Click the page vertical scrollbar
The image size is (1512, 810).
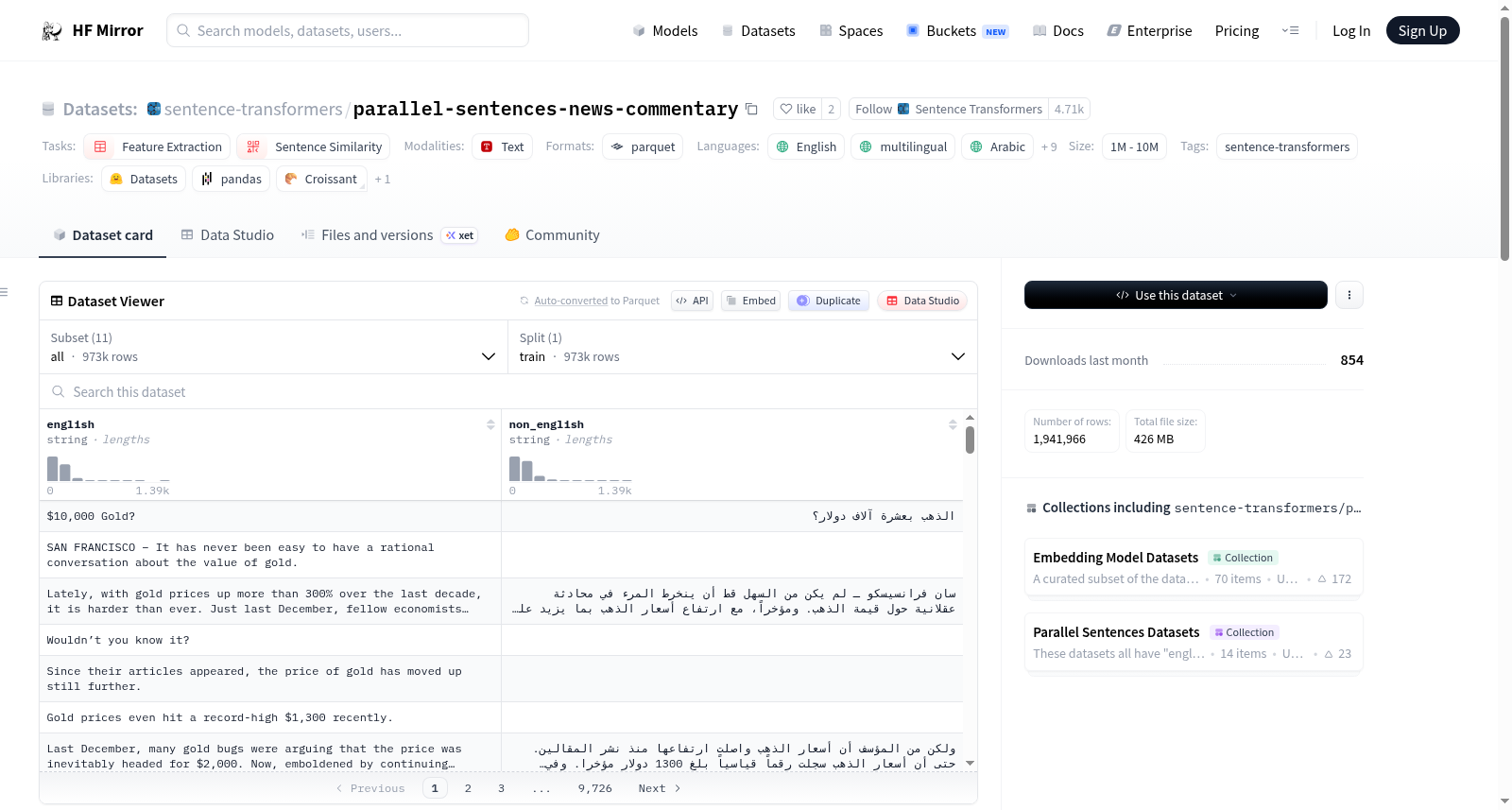pos(1504,138)
